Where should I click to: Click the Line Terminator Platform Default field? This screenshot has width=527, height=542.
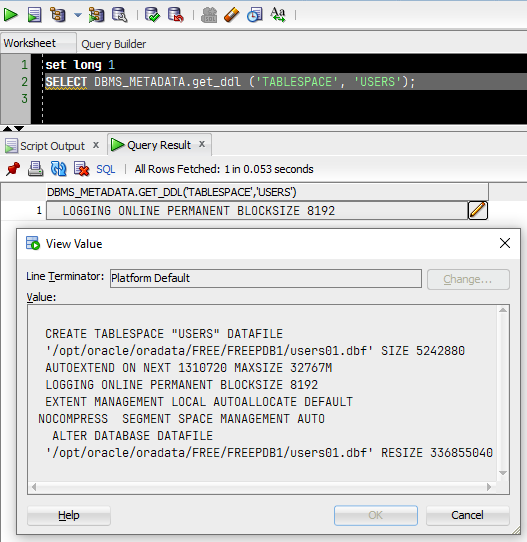click(266, 278)
